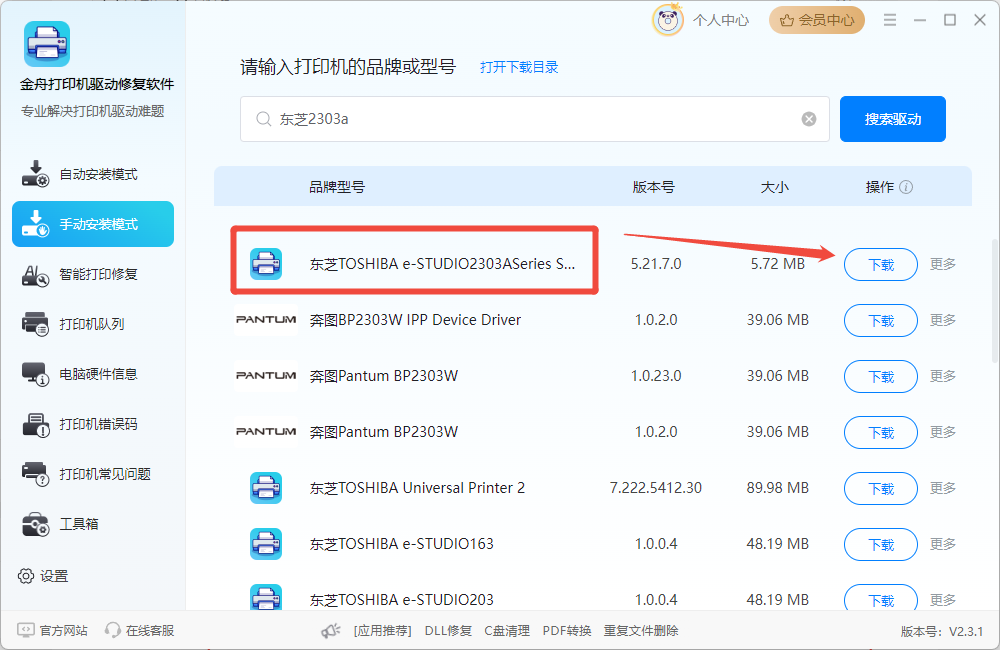Expand 更多 for Pantum BP2303W 1.0.23.0
Image resolution: width=1000 pixels, height=650 pixels.
pyautogui.click(x=943, y=376)
